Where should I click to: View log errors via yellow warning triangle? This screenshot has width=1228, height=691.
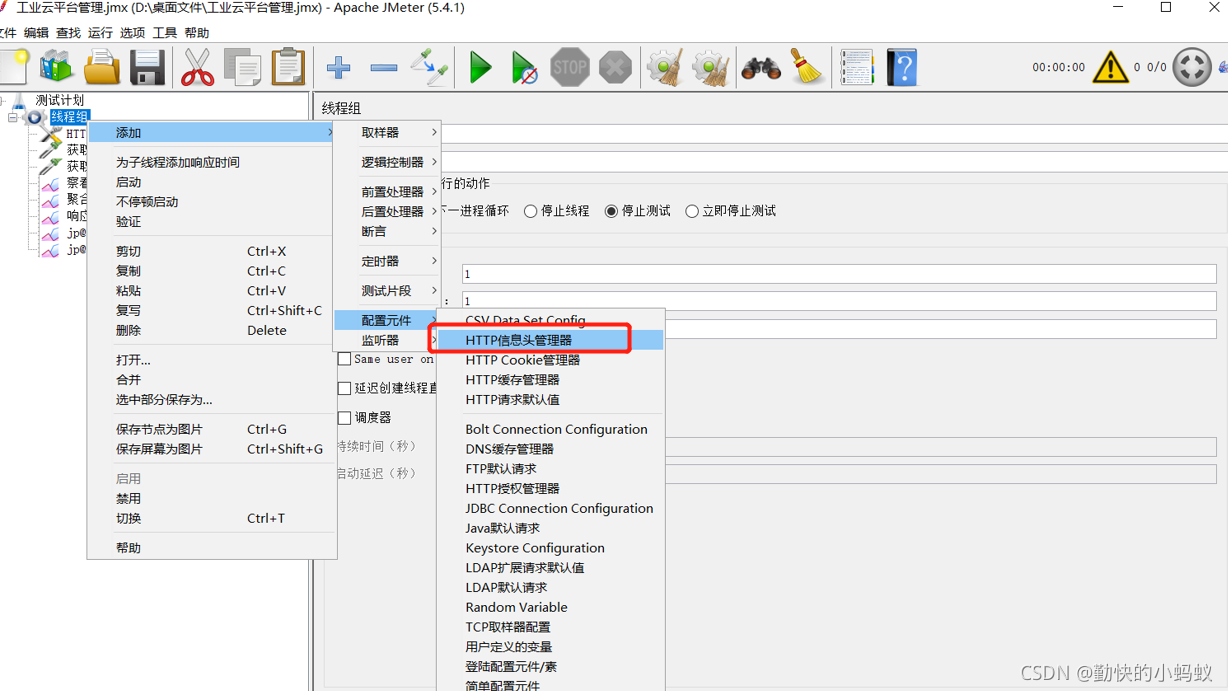pos(1110,67)
